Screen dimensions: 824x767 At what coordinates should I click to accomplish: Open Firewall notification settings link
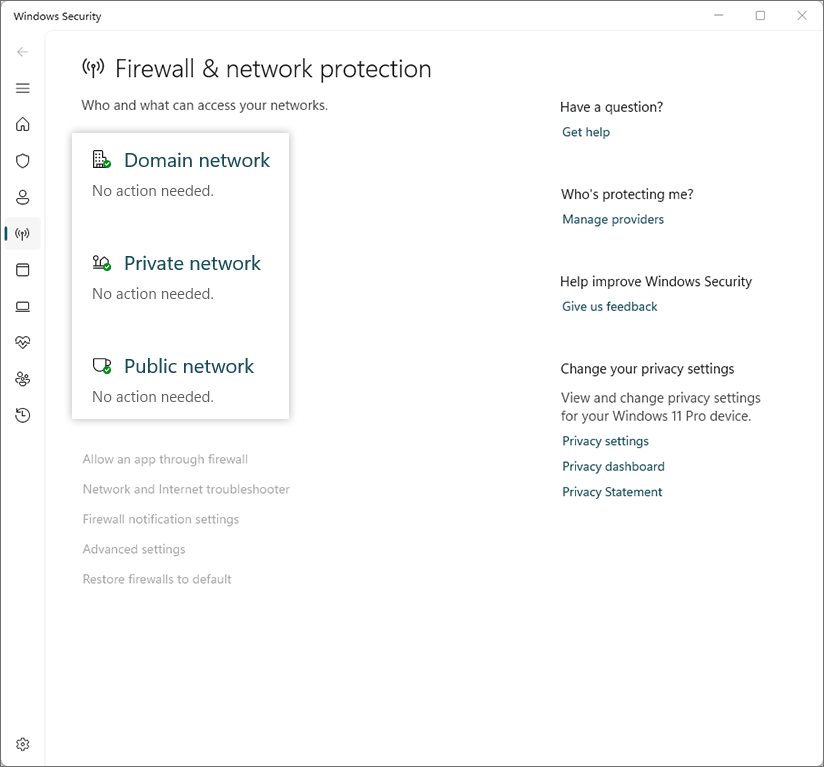(161, 519)
